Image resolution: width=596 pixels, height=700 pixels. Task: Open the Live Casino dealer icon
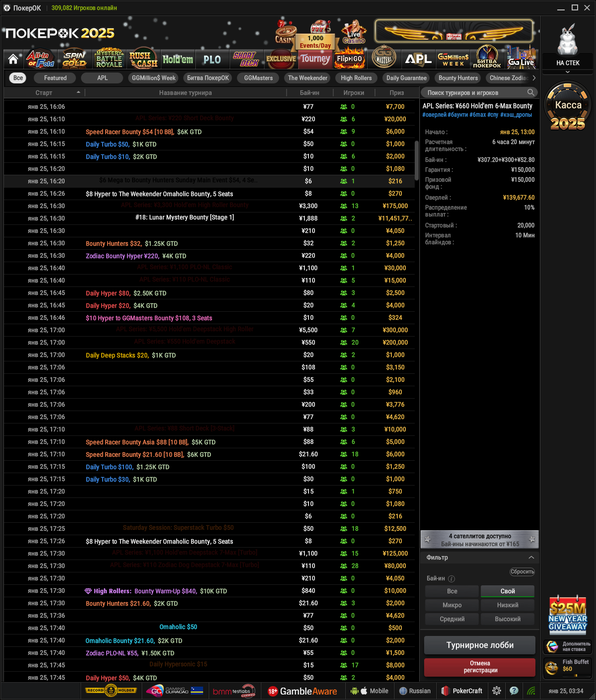point(353,32)
